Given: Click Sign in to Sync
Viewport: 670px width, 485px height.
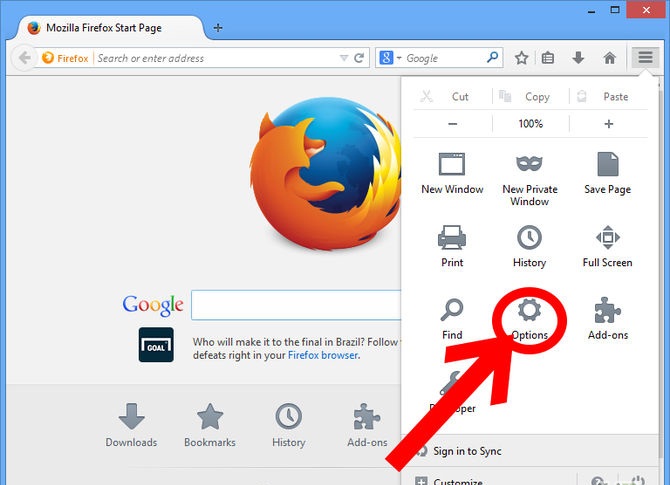Looking at the screenshot, I should point(467,451).
